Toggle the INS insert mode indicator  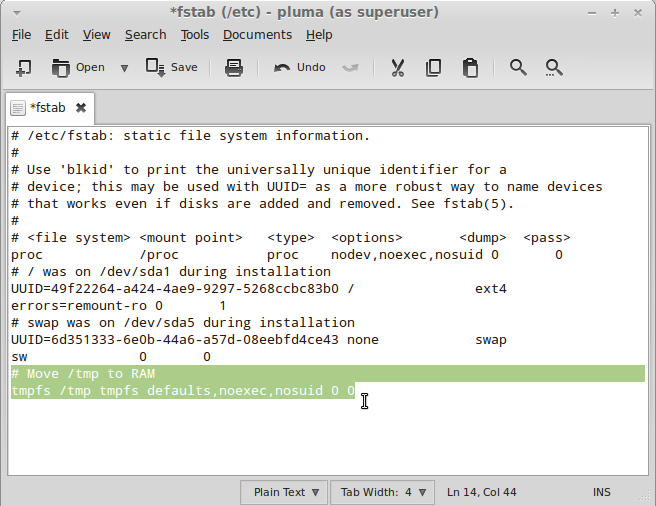click(601, 492)
